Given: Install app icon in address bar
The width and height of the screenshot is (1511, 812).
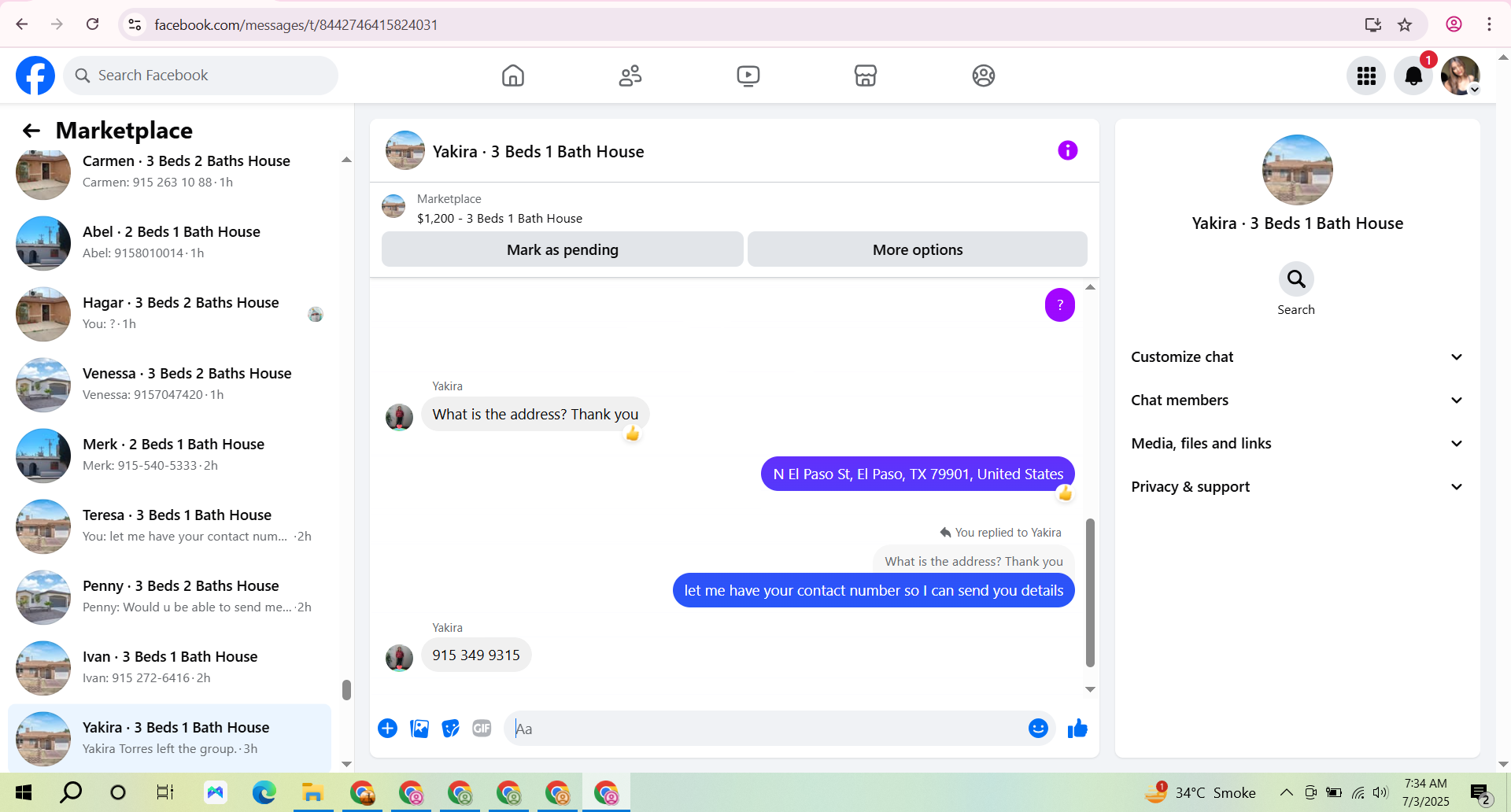Looking at the screenshot, I should point(1372,24).
